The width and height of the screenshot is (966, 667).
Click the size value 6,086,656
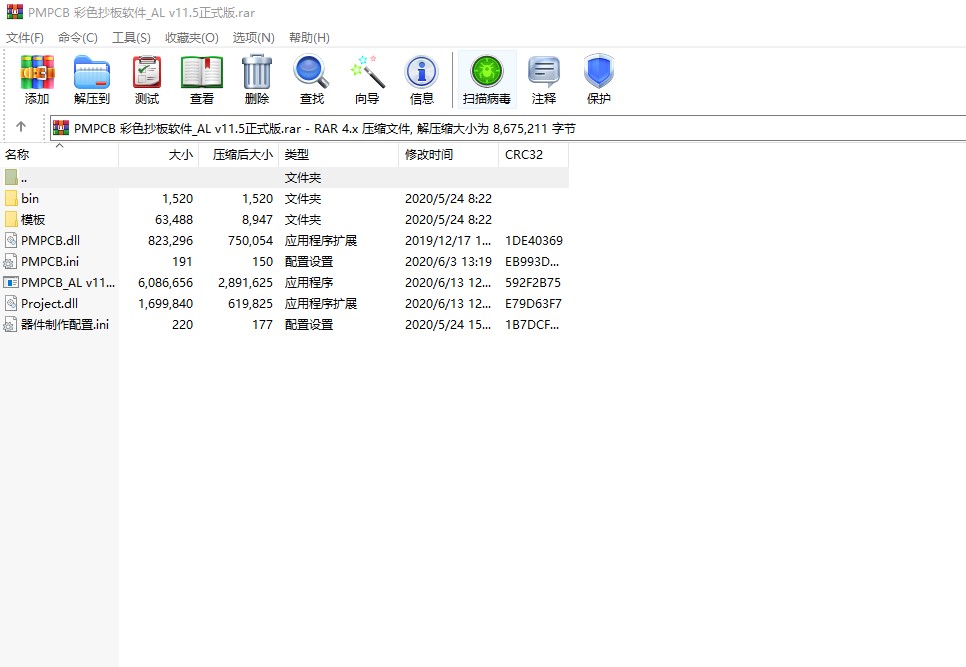pyautogui.click(x=165, y=283)
